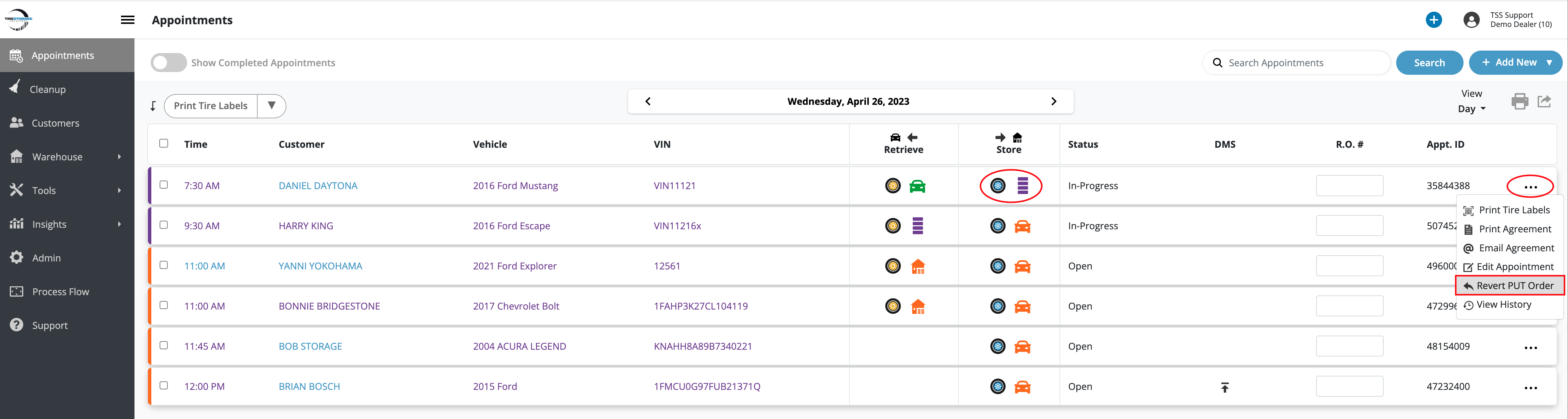Go to next day with right chevron
Screen dimensions: 1568x419
1054,102
